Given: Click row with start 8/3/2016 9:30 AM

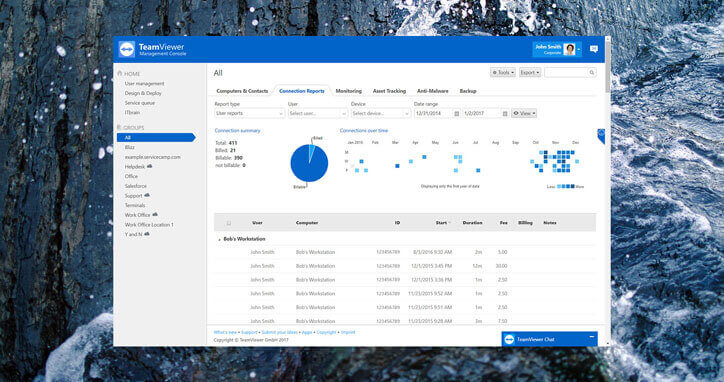Looking at the screenshot, I should 405,252.
